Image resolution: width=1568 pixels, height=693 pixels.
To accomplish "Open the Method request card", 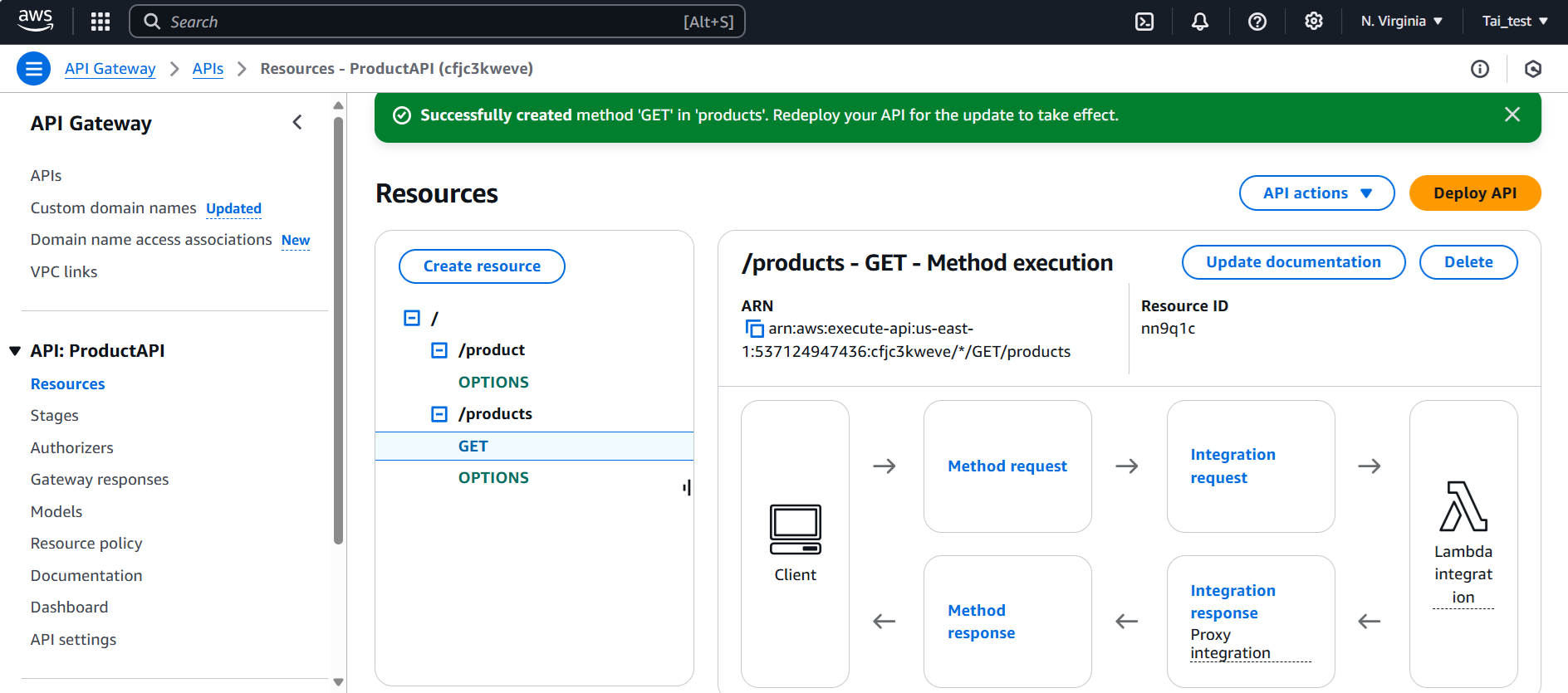I will coord(1007,466).
